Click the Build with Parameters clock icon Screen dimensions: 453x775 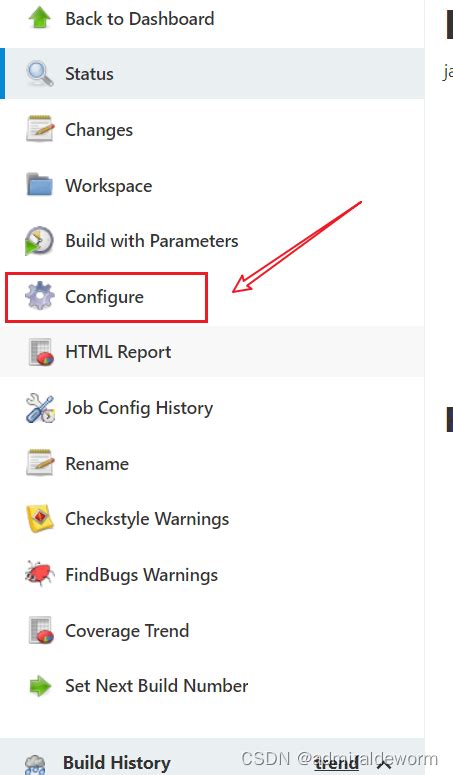(39, 241)
